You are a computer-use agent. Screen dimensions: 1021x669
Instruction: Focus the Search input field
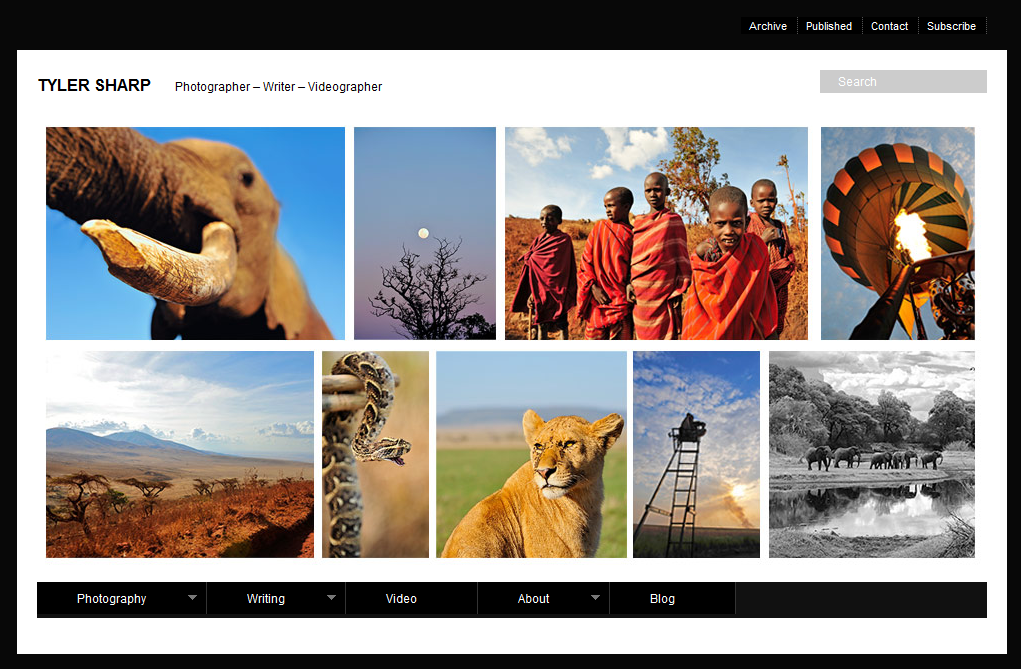pos(903,81)
